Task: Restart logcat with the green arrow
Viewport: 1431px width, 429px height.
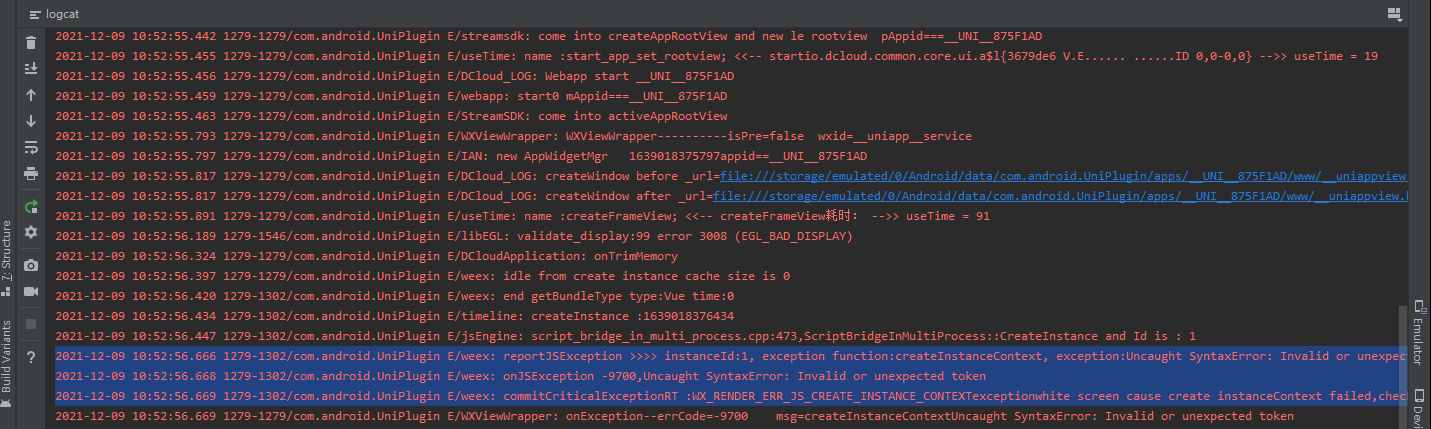Action: [x=31, y=206]
